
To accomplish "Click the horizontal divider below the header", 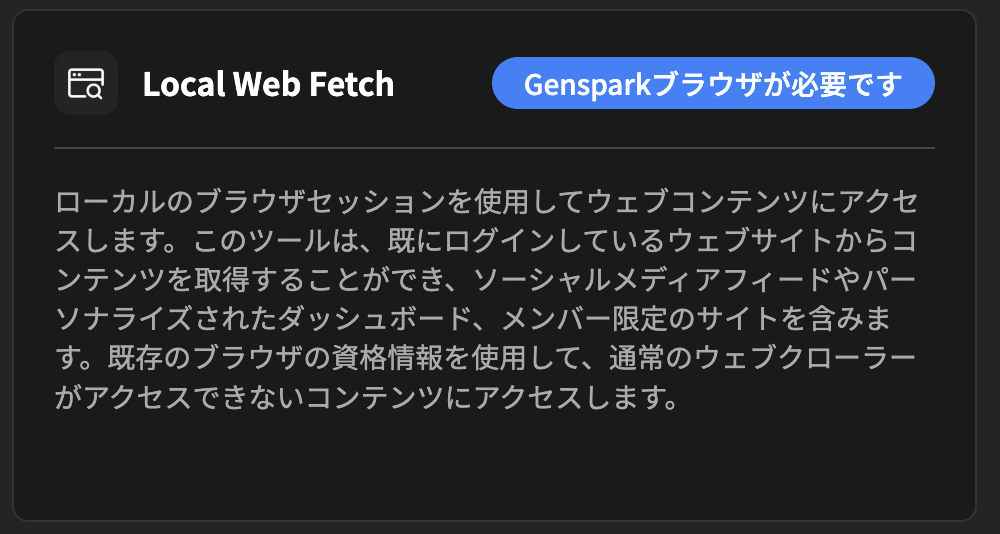I will click(x=494, y=148).
